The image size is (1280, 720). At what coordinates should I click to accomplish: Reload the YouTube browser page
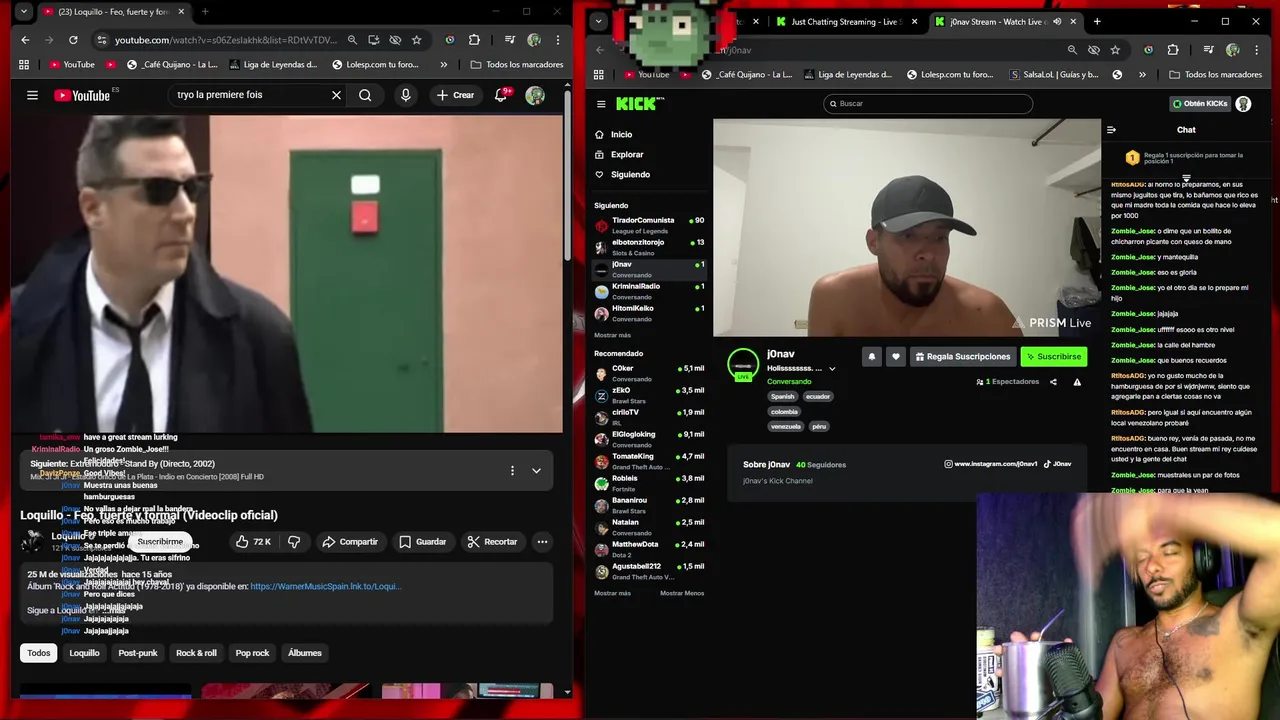click(73, 40)
